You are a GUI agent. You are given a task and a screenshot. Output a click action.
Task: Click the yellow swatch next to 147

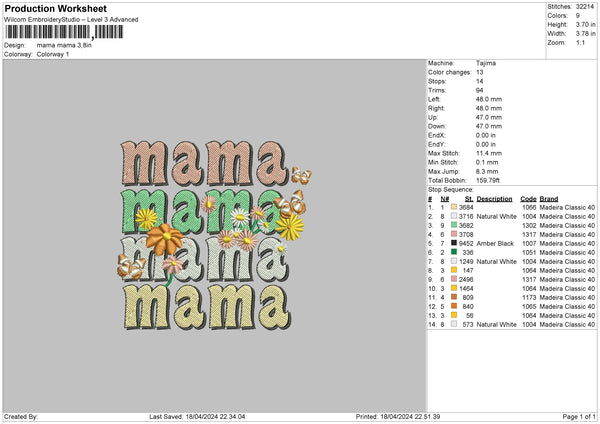[454, 270]
